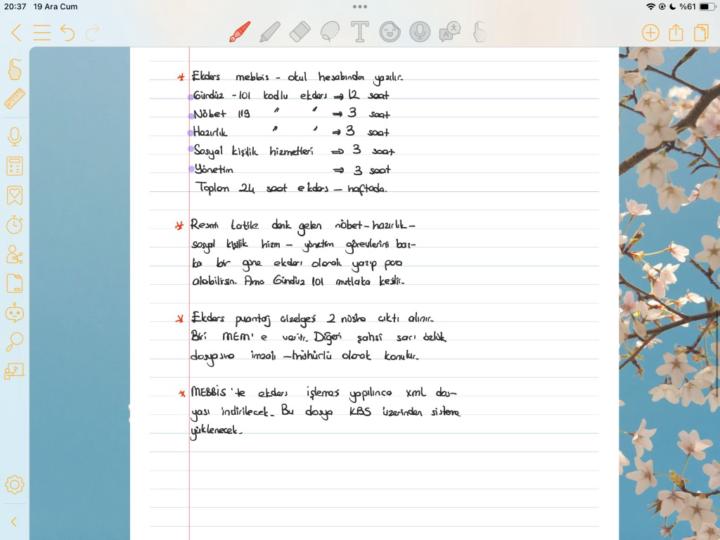The width and height of the screenshot is (720, 540).
Task: Tap the top toolbar microphone button
Action: pyautogui.click(x=420, y=32)
